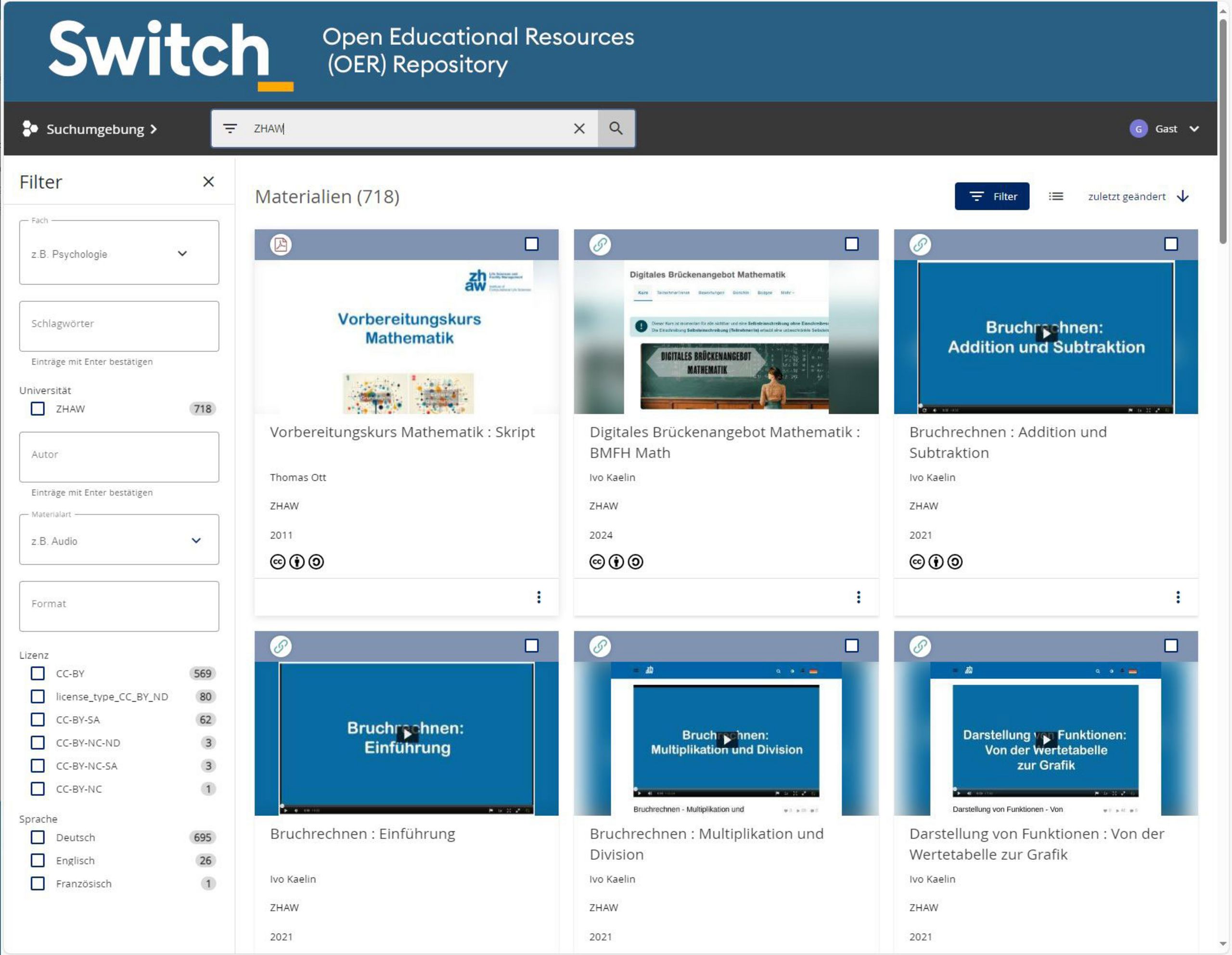The height and width of the screenshot is (955, 1232).
Task: Click author name Thomas Ott
Action: [298, 477]
